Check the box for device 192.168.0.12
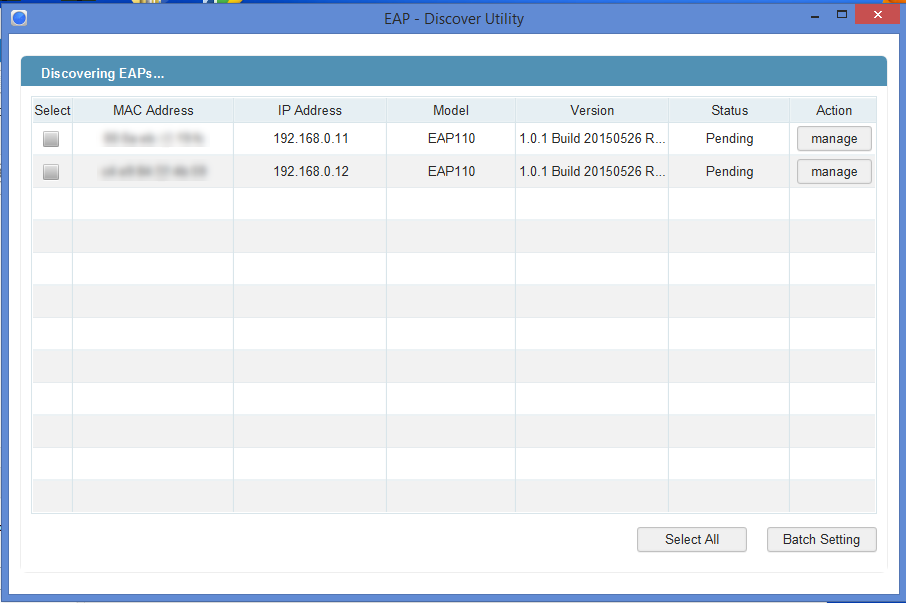Image resolution: width=906 pixels, height=603 pixels. click(51, 171)
